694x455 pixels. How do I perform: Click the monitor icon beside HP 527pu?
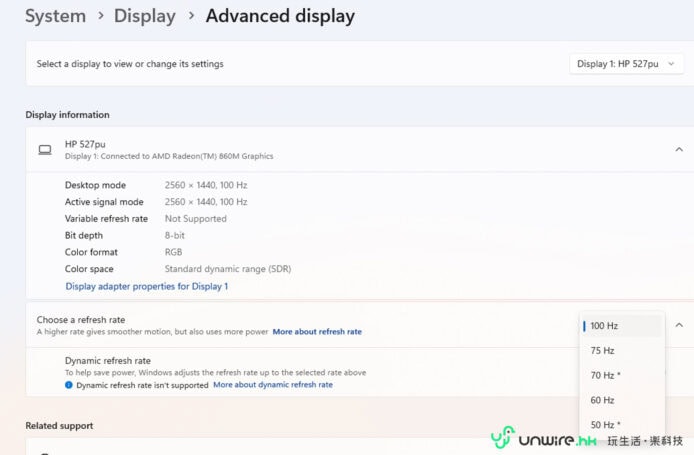pos(45,149)
